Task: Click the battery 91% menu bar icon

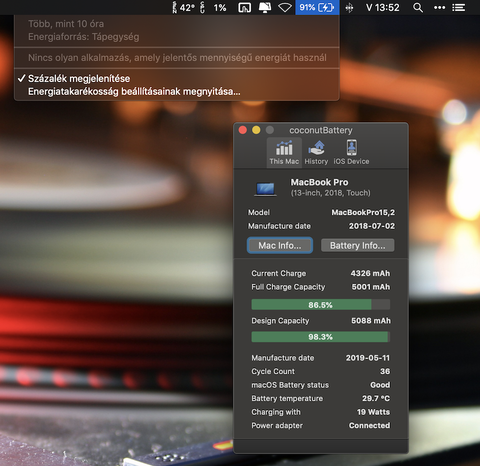Action: (x=317, y=7)
